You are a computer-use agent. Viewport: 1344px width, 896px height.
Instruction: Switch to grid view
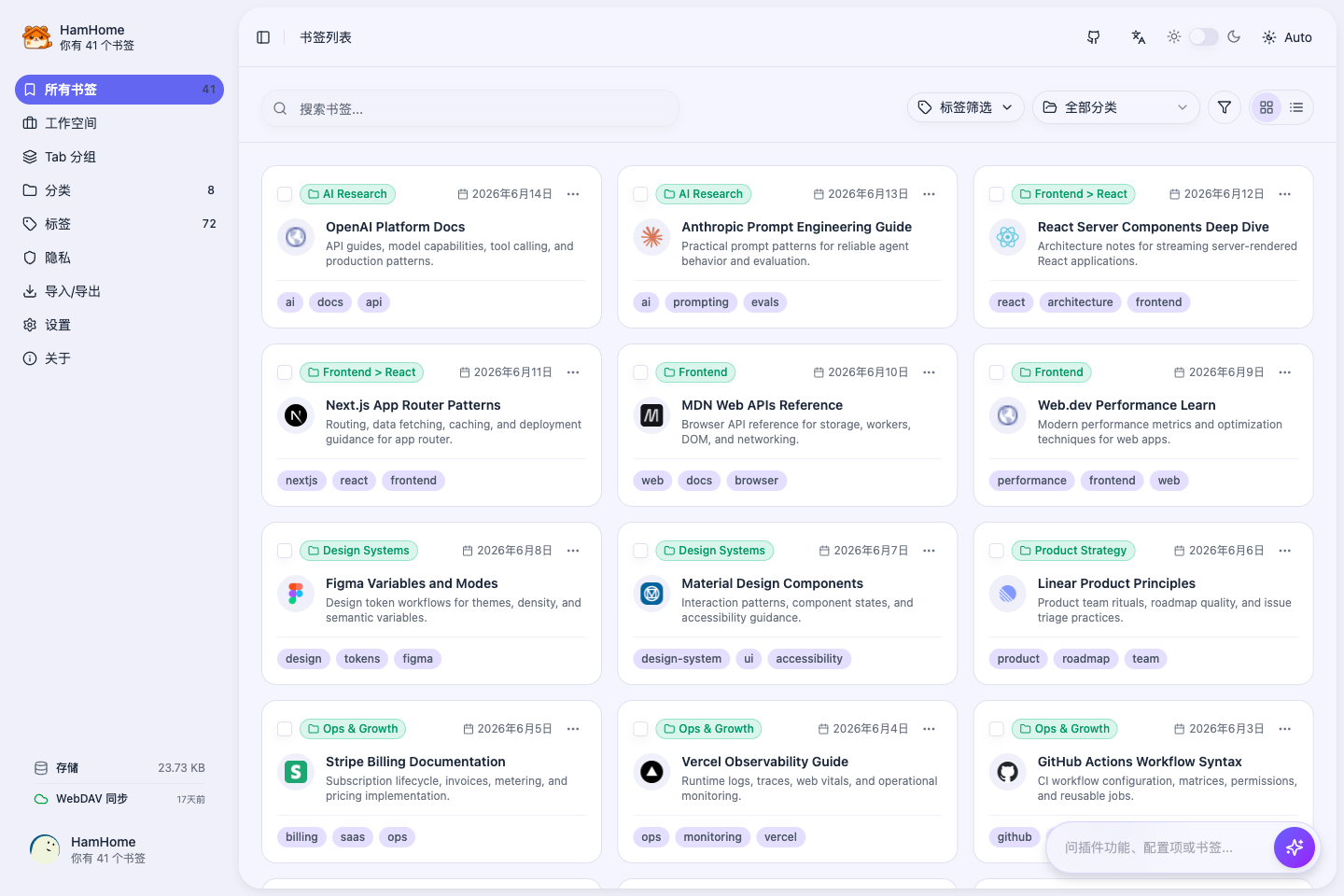point(1267,107)
